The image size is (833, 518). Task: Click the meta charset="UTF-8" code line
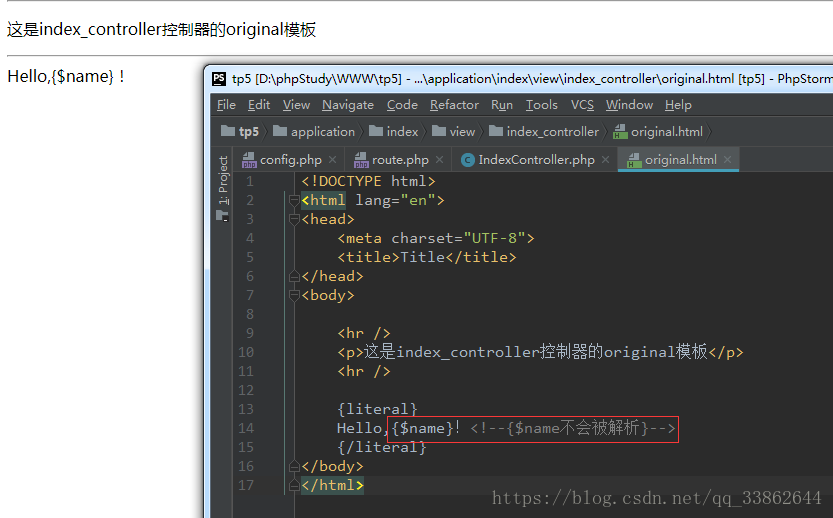(436, 238)
